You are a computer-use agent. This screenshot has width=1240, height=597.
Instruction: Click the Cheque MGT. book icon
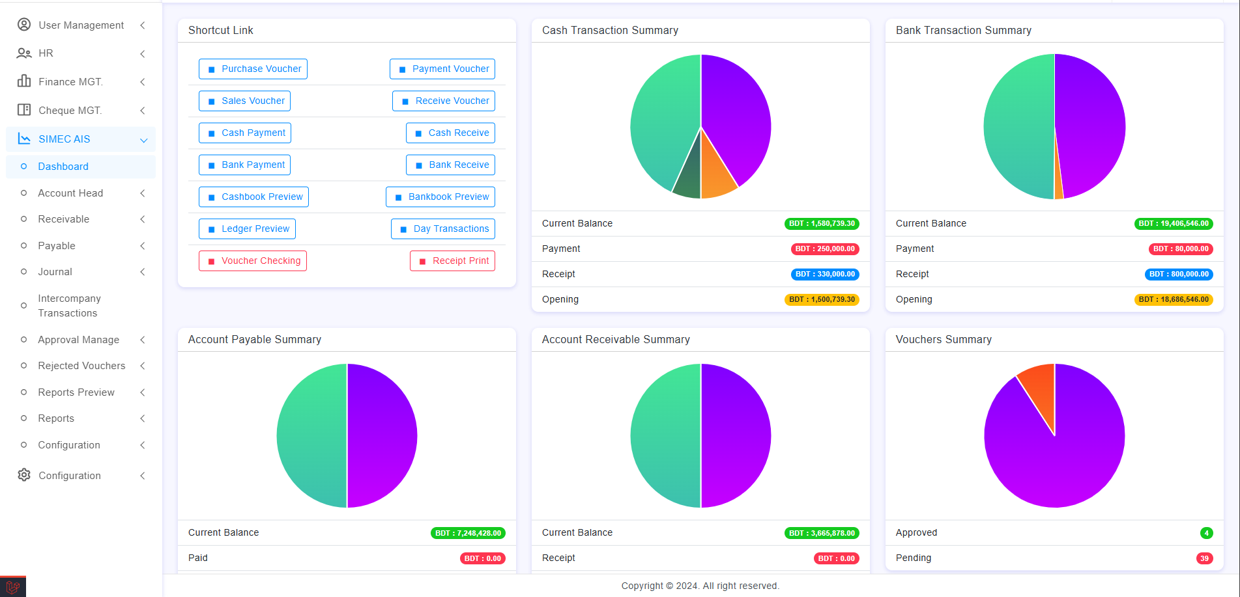(24, 110)
